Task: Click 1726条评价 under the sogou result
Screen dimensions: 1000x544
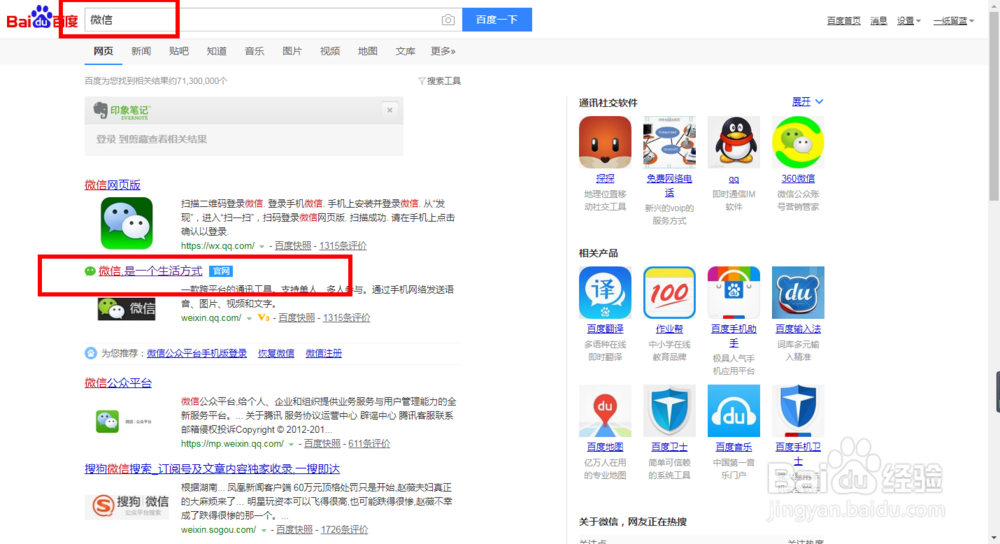Action: [344, 530]
